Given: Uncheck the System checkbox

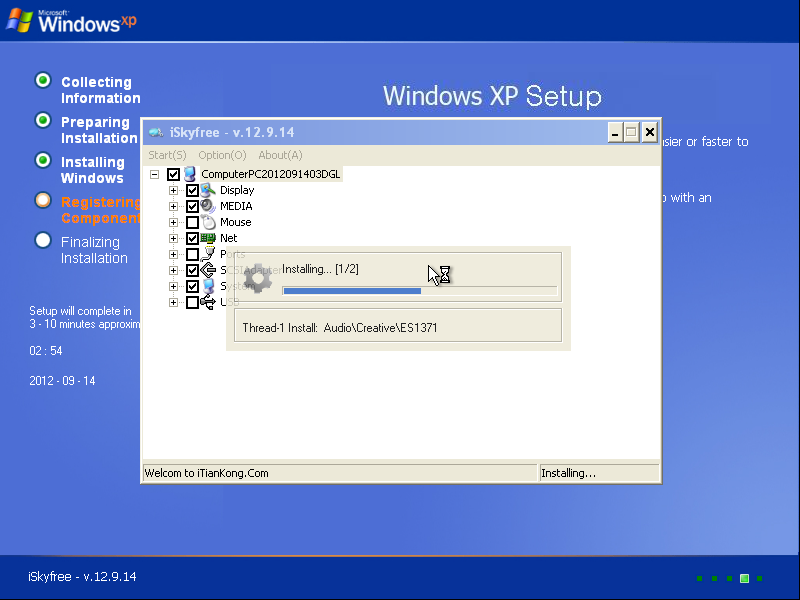Looking at the screenshot, I should point(192,286).
